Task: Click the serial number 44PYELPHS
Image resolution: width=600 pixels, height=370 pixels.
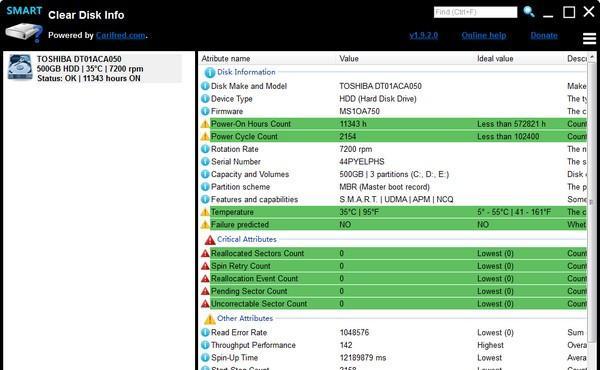Action: point(362,161)
